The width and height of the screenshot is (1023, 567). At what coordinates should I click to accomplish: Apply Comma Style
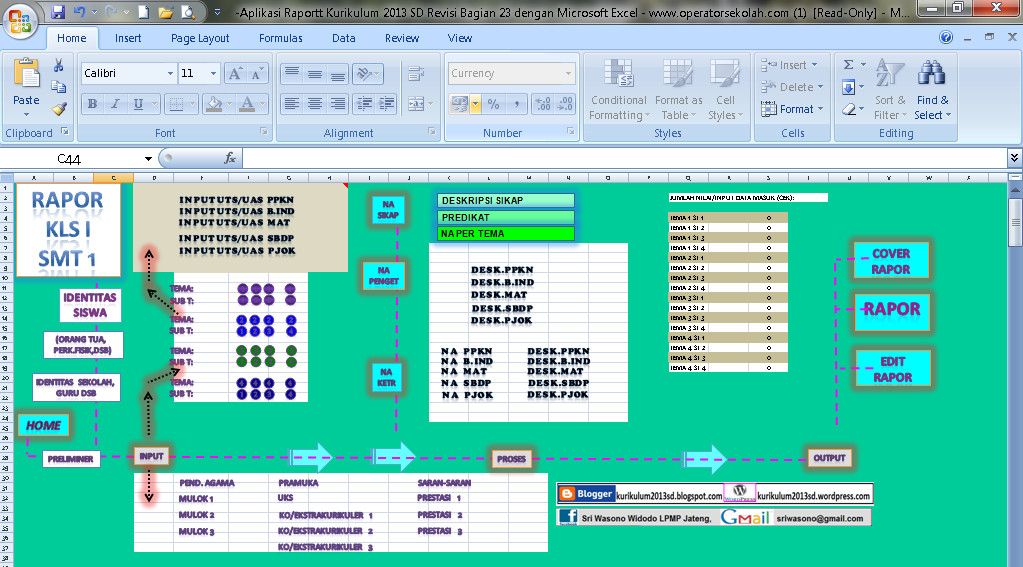pos(516,103)
